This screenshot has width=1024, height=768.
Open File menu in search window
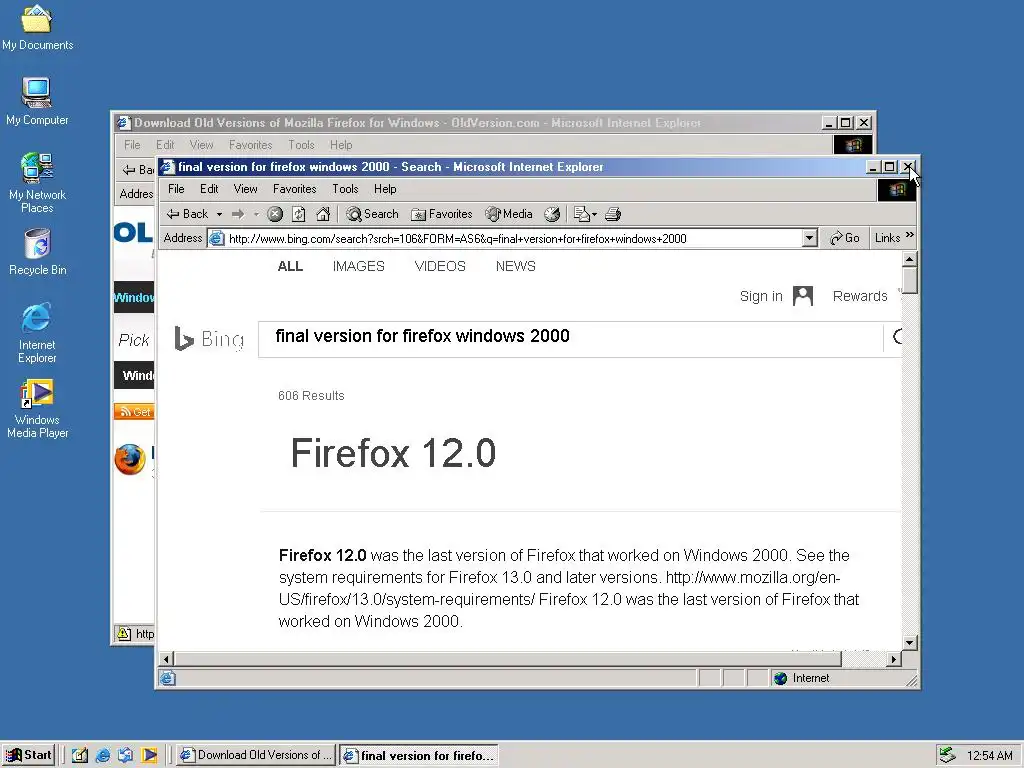pos(176,189)
